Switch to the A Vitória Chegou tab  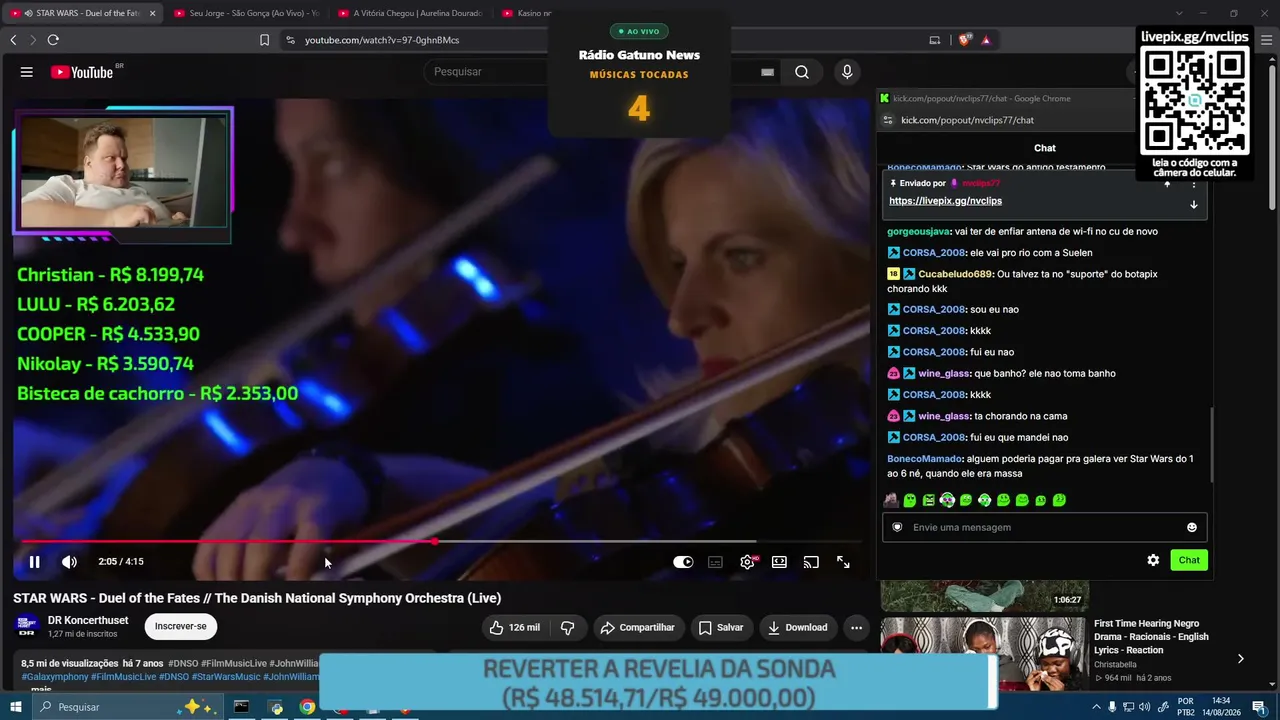409,13
